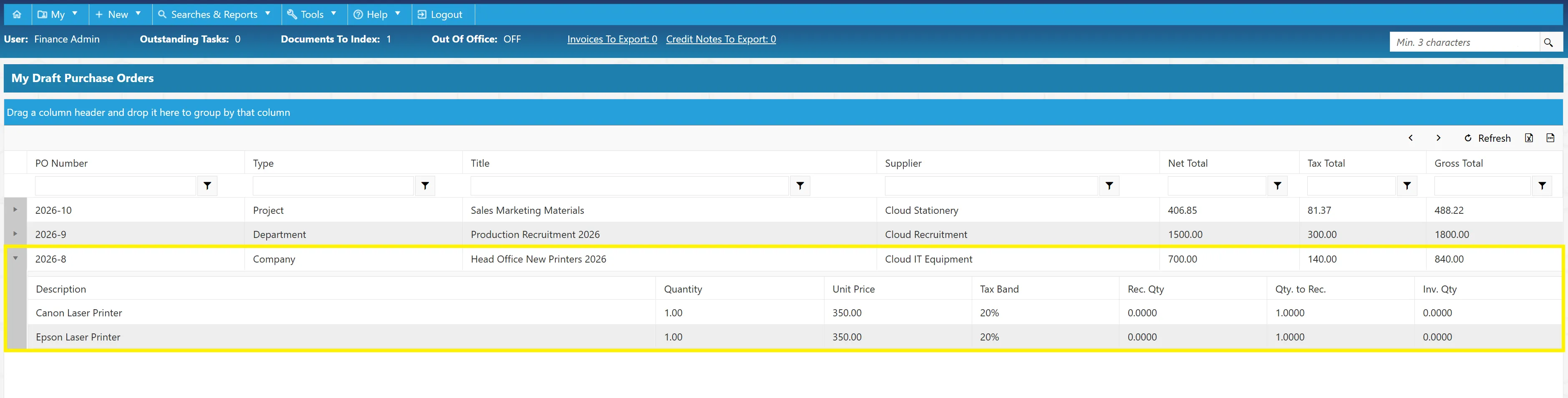Image resolution: width=1568 pixels, height=398 pixels.
Task: Open the Supplier filter icon
Action: (x=1109, y=185)
